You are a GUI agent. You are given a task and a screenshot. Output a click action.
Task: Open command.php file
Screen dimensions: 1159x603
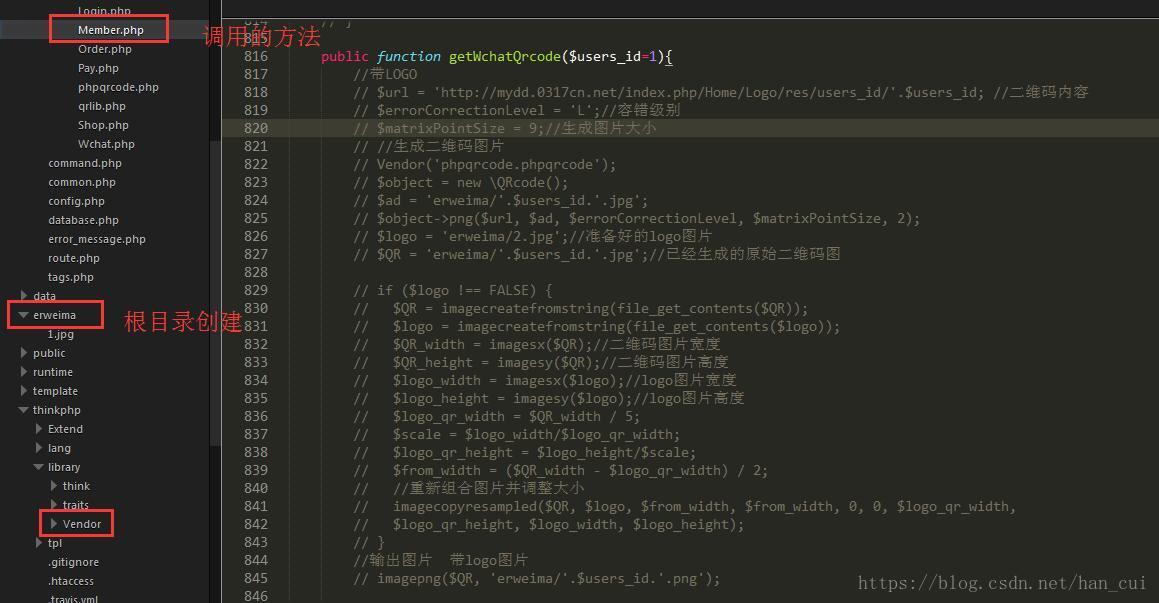85,163
